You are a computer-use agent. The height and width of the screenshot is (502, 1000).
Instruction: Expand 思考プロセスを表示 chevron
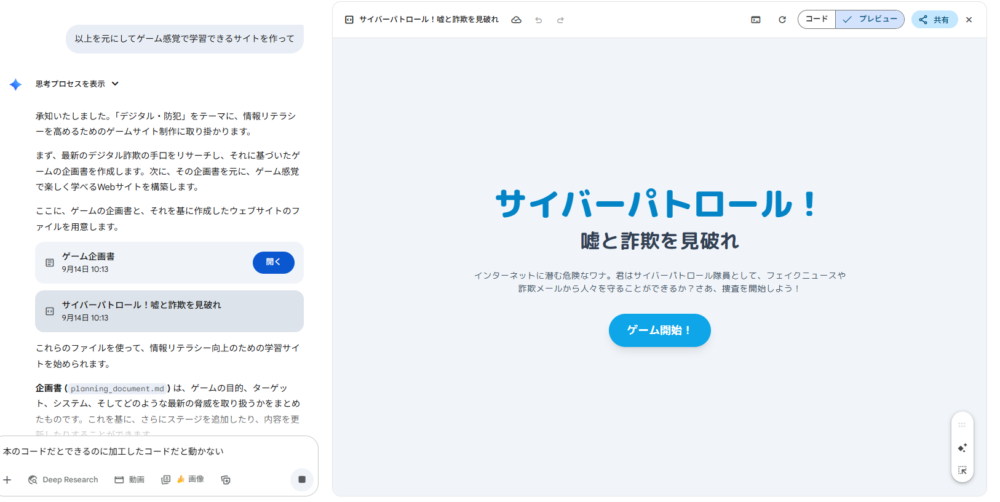(x=115, y=84)
